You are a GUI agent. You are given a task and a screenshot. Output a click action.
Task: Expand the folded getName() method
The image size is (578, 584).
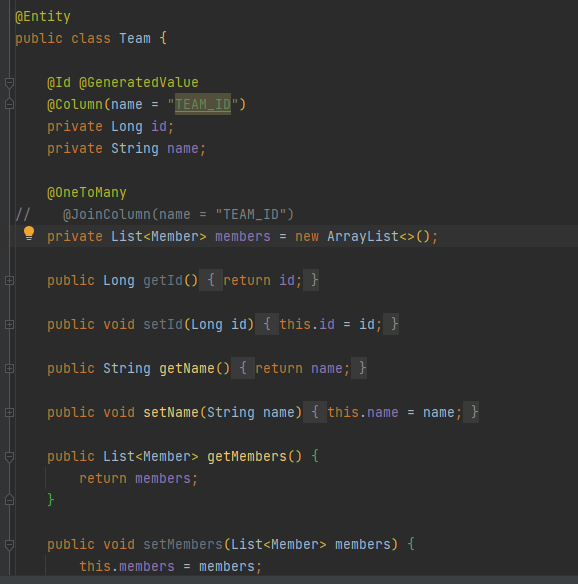(x=10, y=368)
